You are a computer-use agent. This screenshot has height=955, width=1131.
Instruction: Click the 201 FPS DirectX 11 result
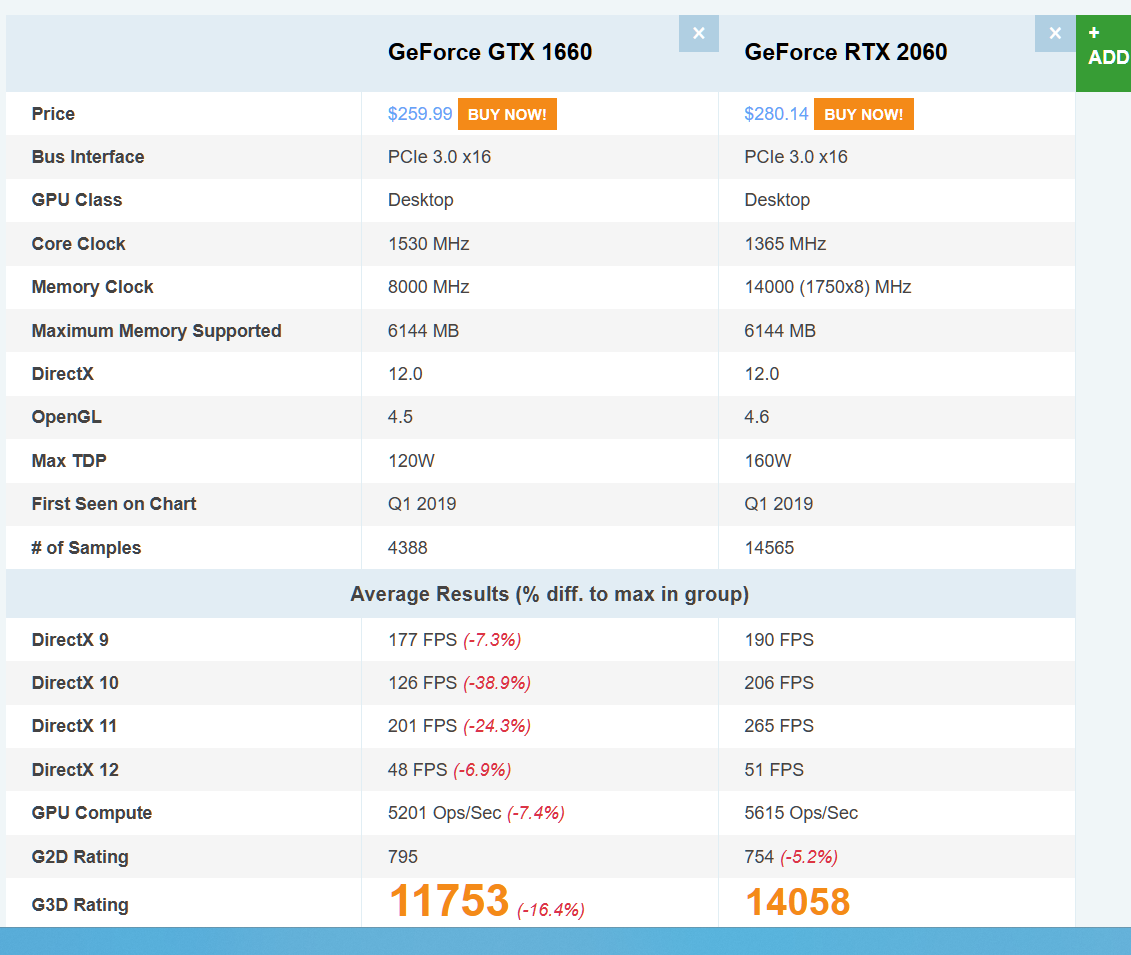(423, 726)
